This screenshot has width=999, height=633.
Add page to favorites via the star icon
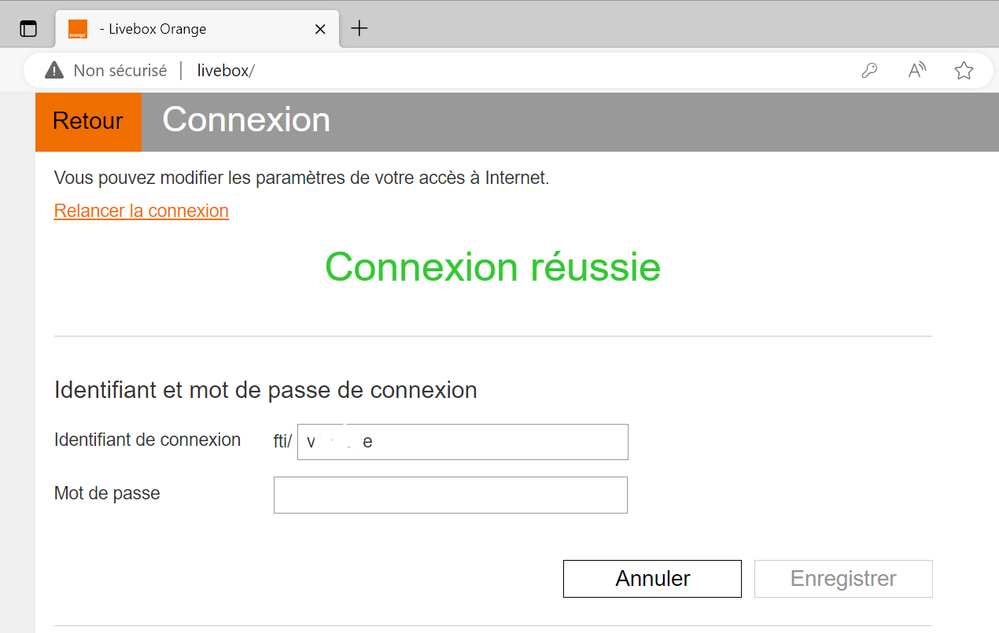963,70
